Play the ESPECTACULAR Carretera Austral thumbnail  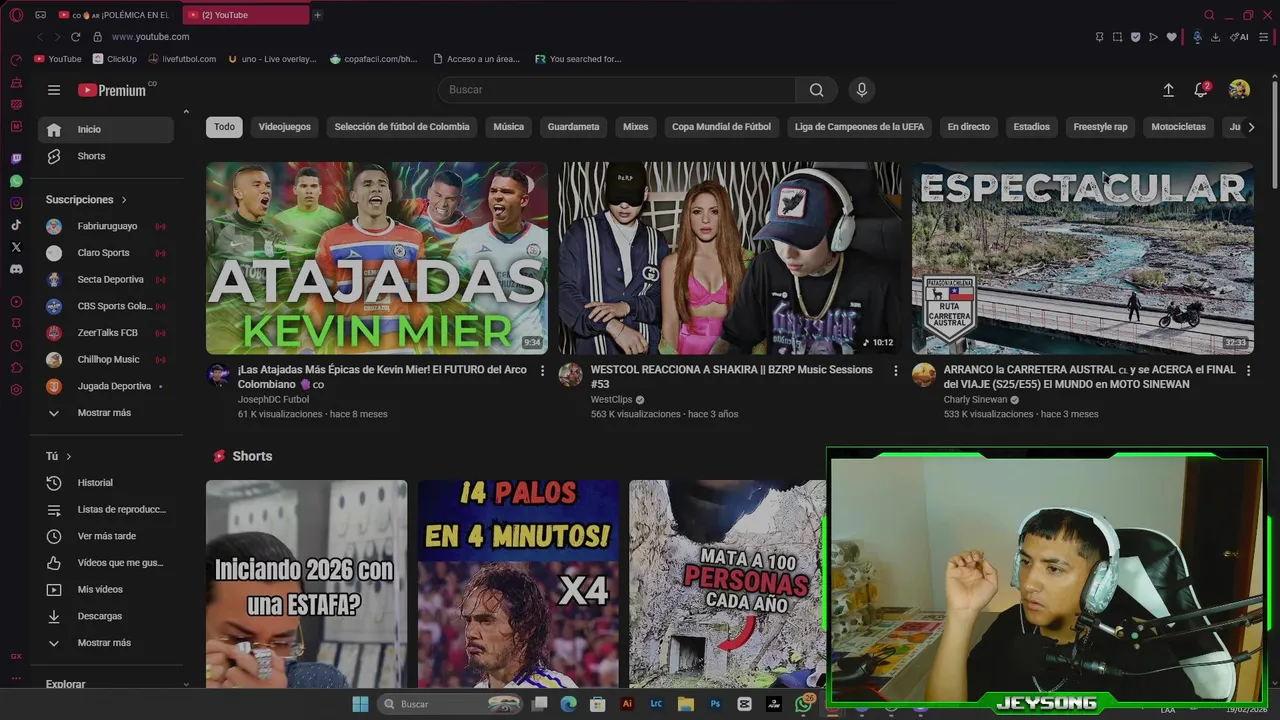[x=1083, y=258]
